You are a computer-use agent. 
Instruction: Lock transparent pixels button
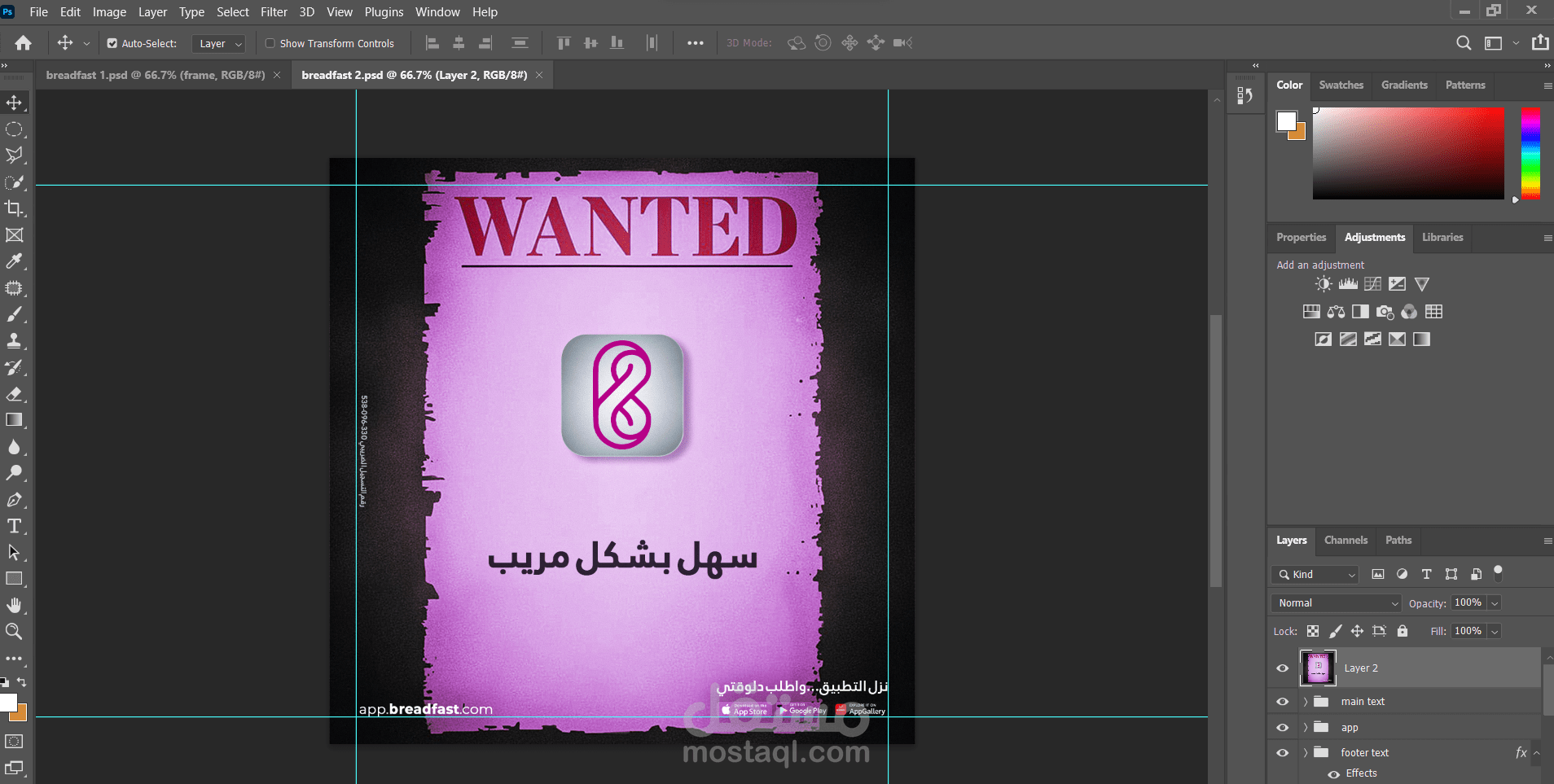pyautogui.click(x=1313, y=631)
